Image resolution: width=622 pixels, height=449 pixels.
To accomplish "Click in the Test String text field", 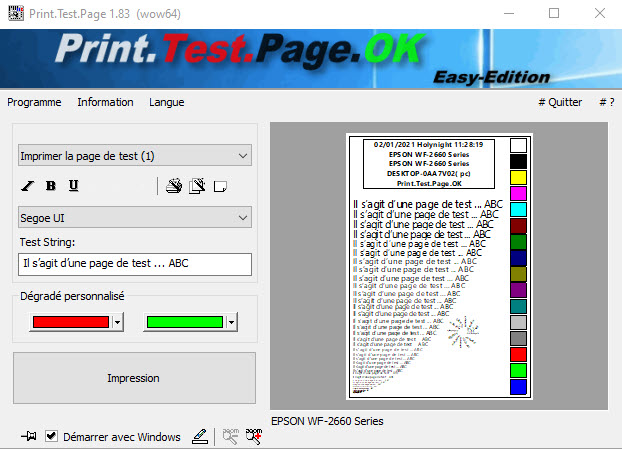I will pos(135,264).
